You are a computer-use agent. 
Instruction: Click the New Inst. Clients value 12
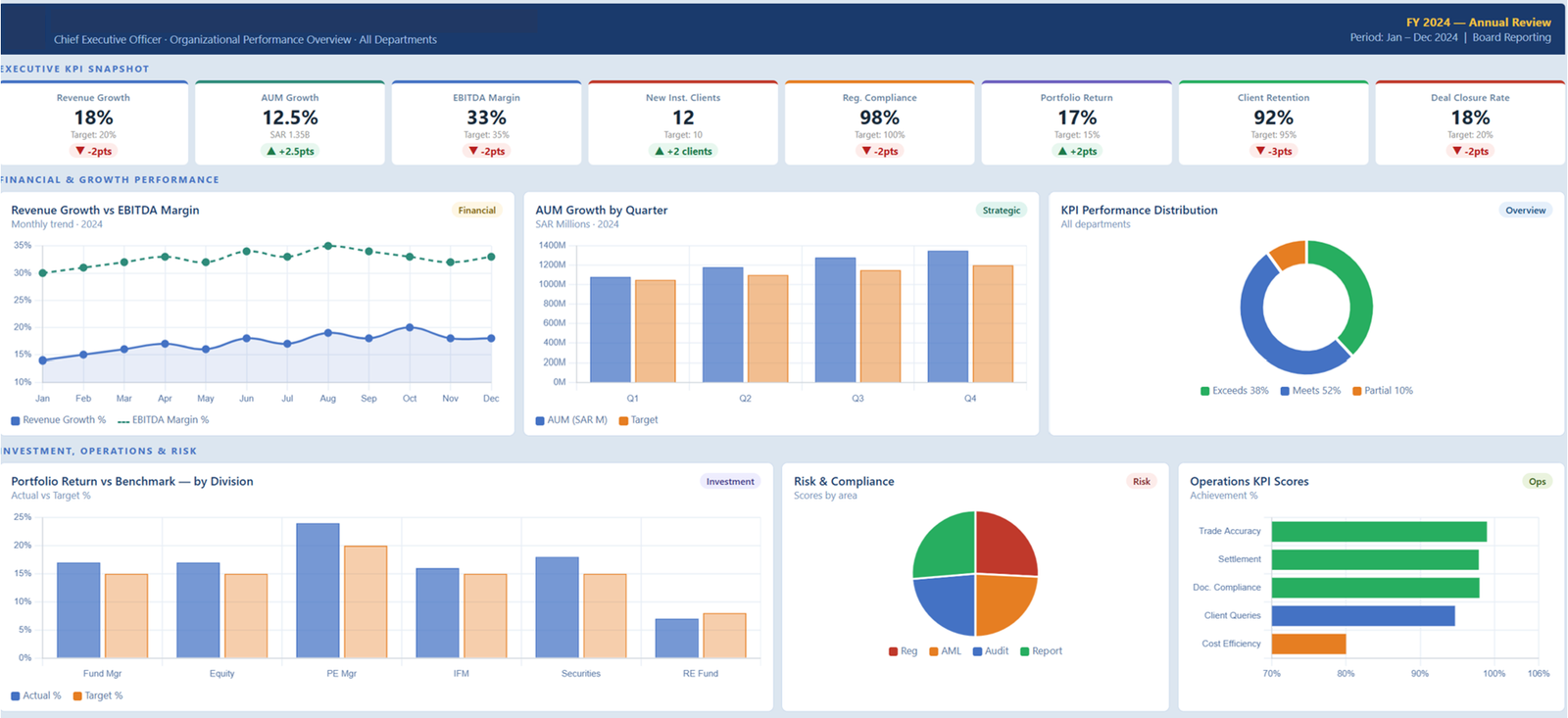(x=683, y=118)
